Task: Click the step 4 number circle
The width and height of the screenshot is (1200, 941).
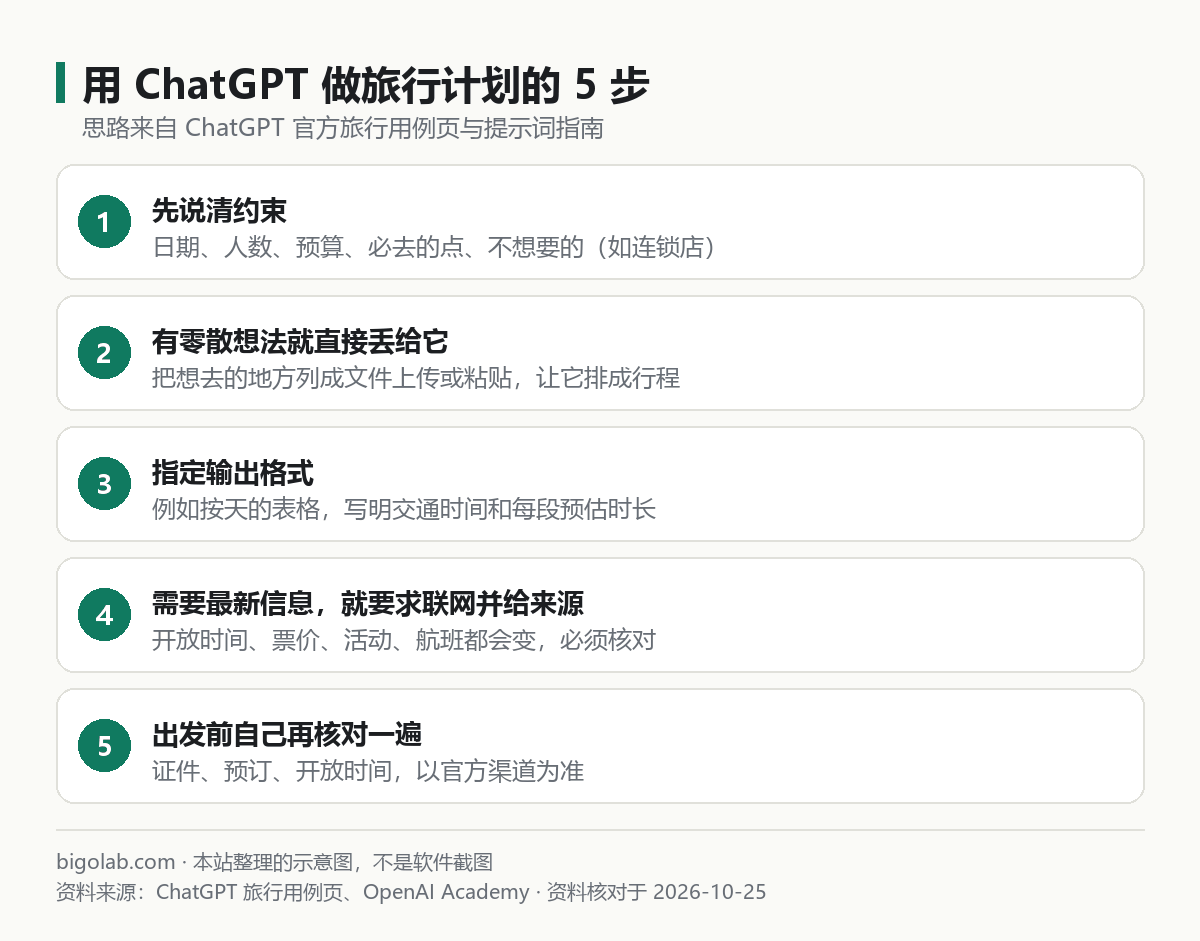Action: coord(105,615)
